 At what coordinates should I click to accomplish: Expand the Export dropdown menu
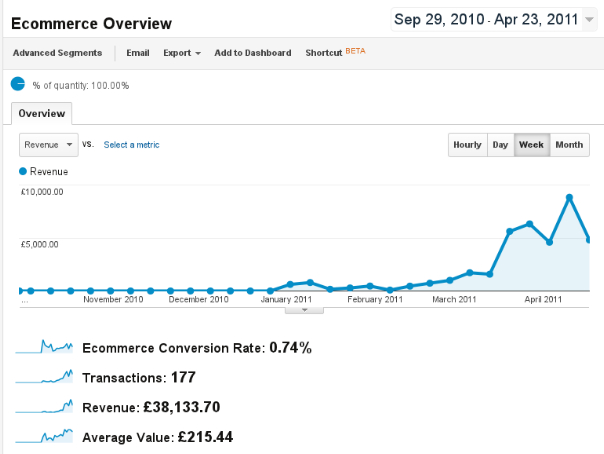182,53
